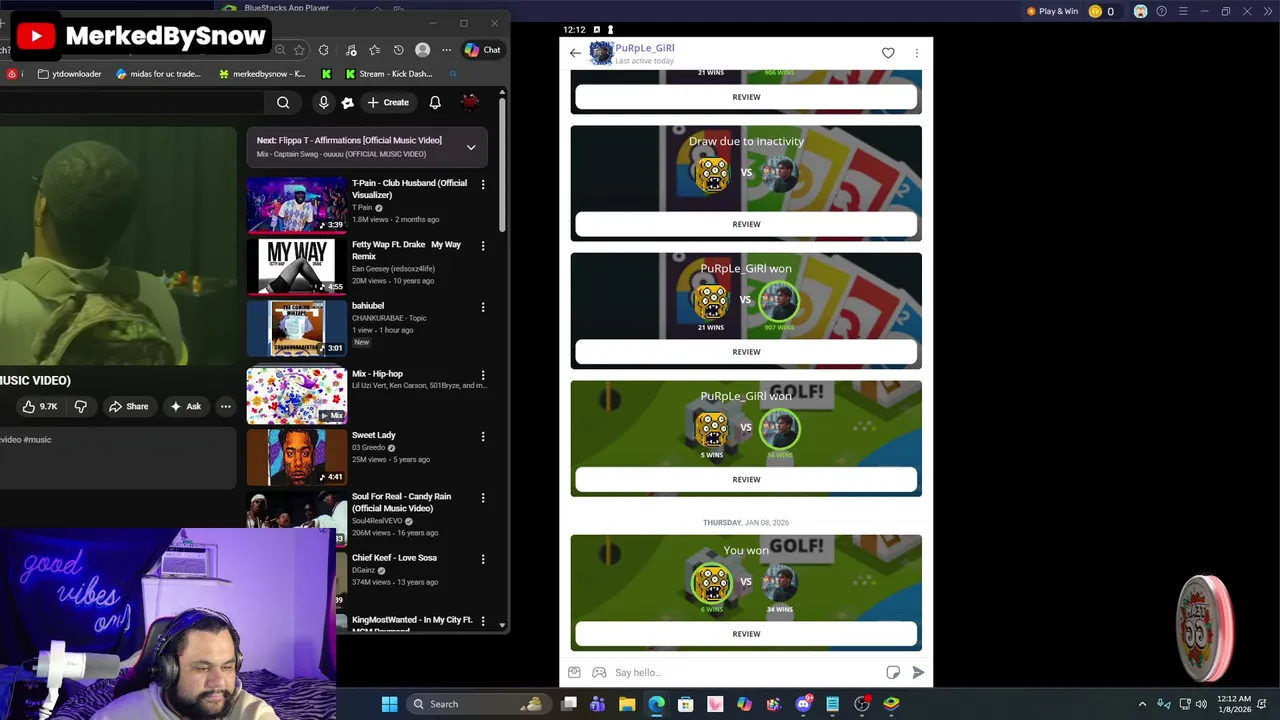Expand the Next up queue chevron

471,147
